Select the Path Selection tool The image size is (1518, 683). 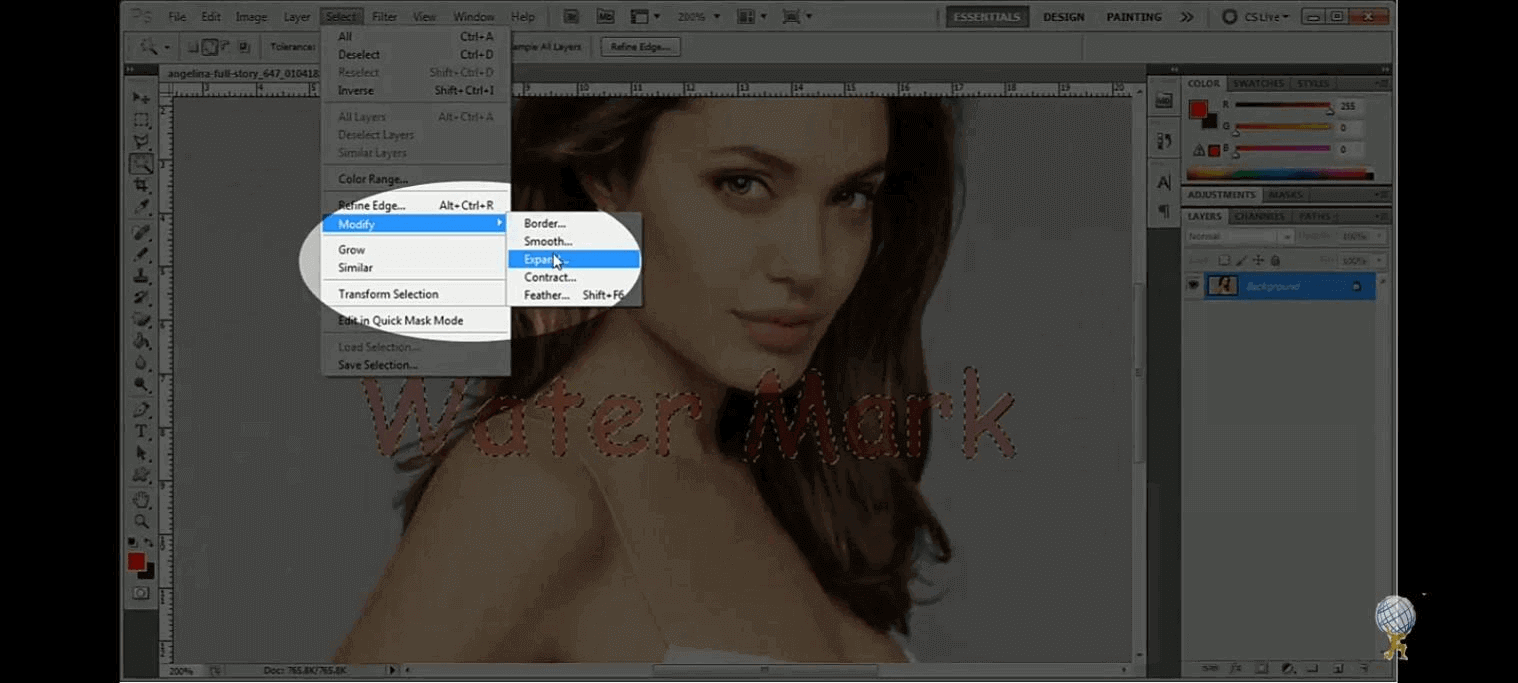coord(141,454)
